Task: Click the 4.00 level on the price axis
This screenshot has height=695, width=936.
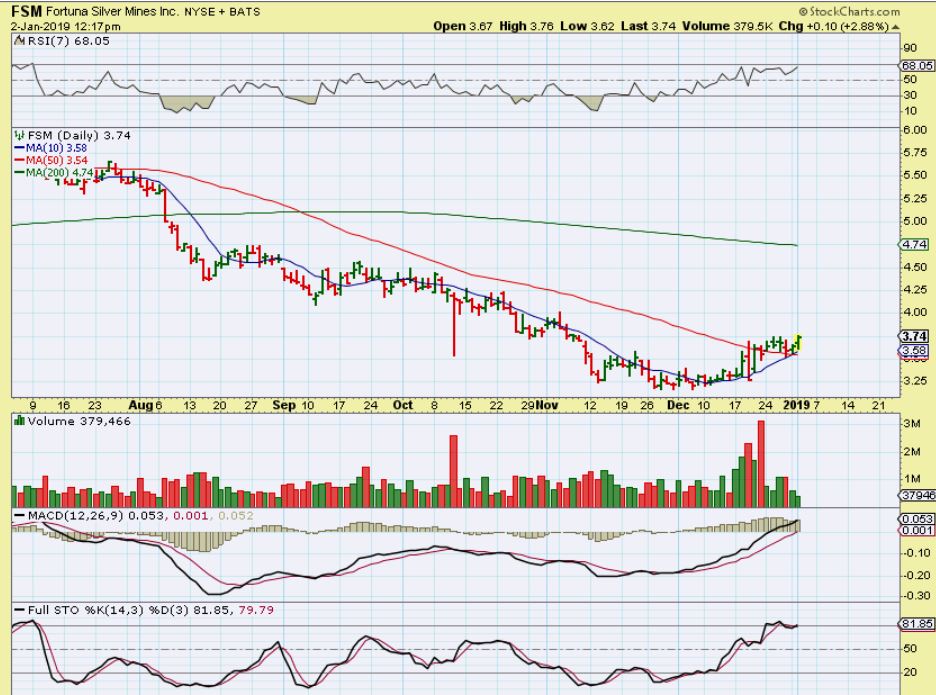Action: pos(915,312)
